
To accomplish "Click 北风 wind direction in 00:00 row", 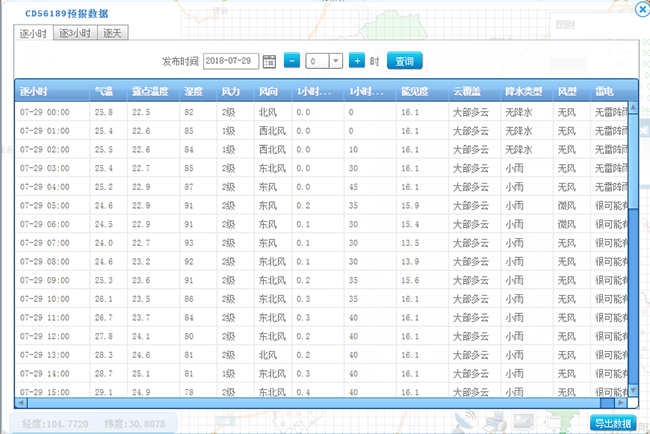I will point(268,112).
